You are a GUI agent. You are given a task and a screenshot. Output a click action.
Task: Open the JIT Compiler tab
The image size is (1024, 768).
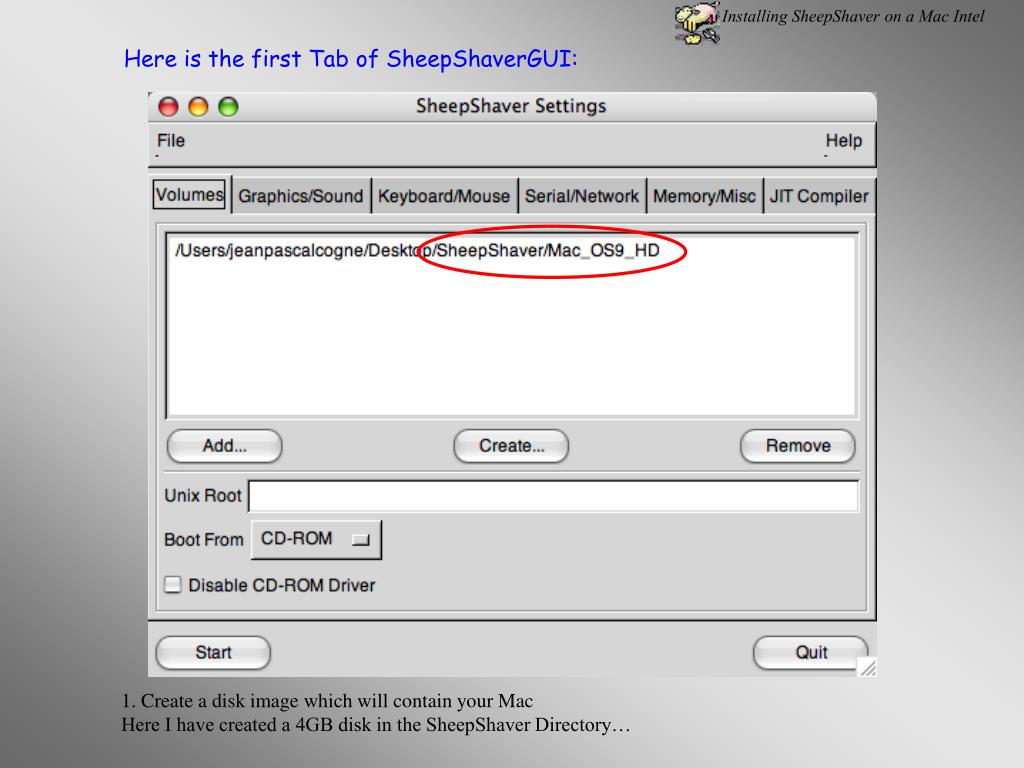click(819, 196)
